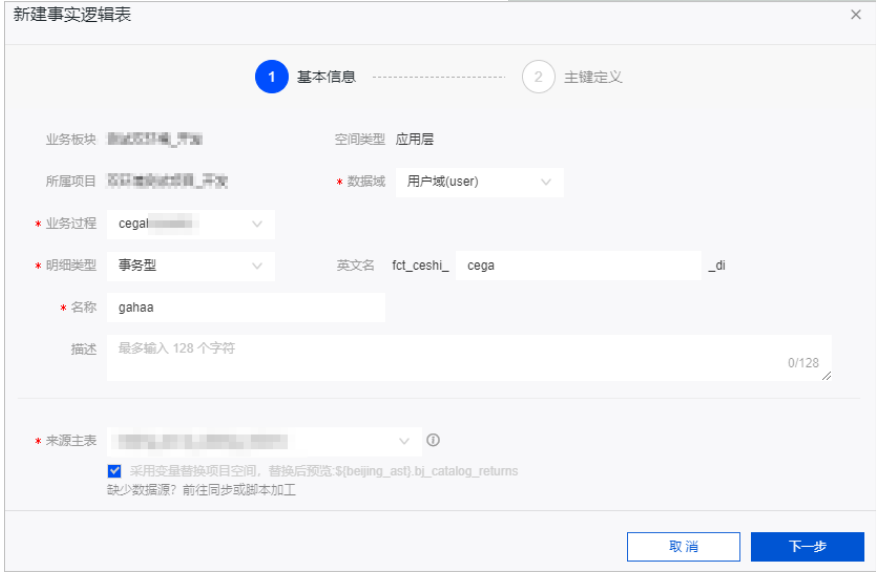This screenshot has width=876, height=575.
Task: Expand the 来源主表 dropdown
Action: (264, 441)
